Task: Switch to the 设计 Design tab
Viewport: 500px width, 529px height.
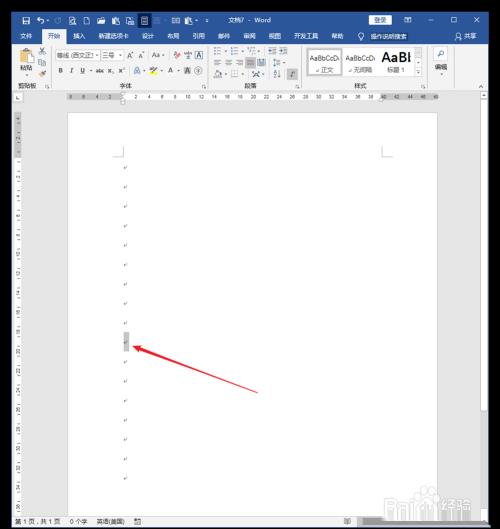Action: coord(148,36)
